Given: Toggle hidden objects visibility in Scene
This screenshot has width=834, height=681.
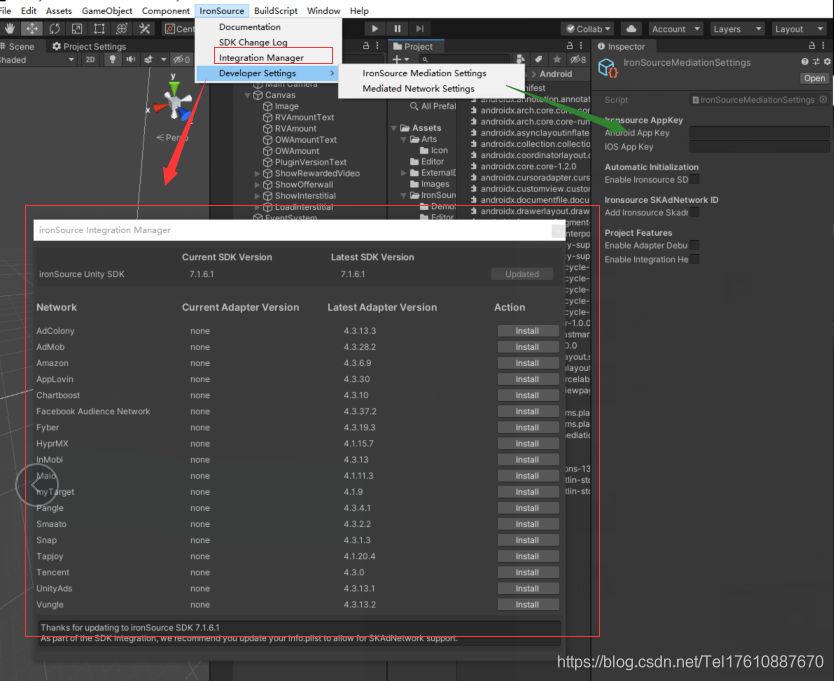Looking at the screenshot, I should tap(181, 60).
